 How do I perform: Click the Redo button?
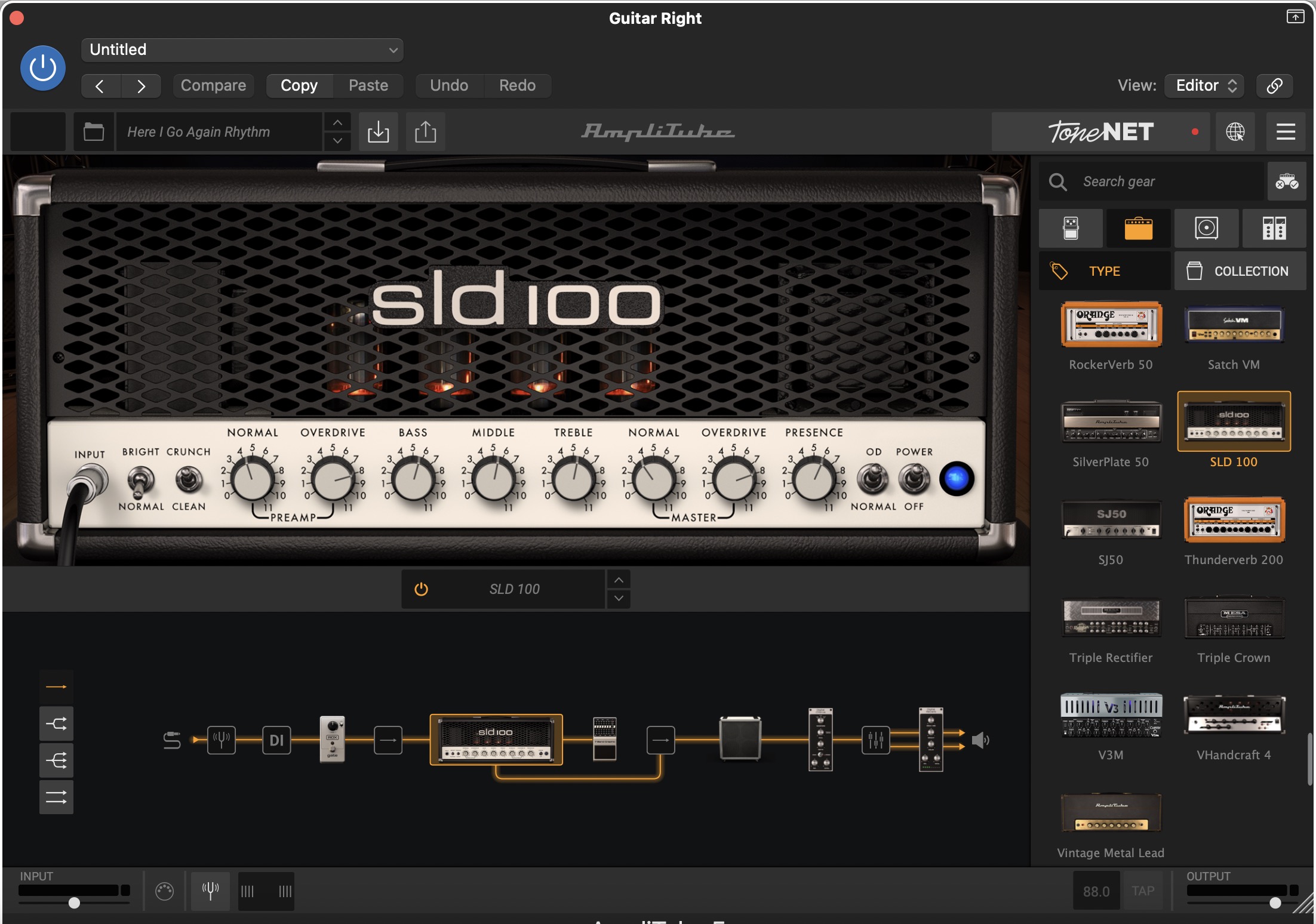517,85
